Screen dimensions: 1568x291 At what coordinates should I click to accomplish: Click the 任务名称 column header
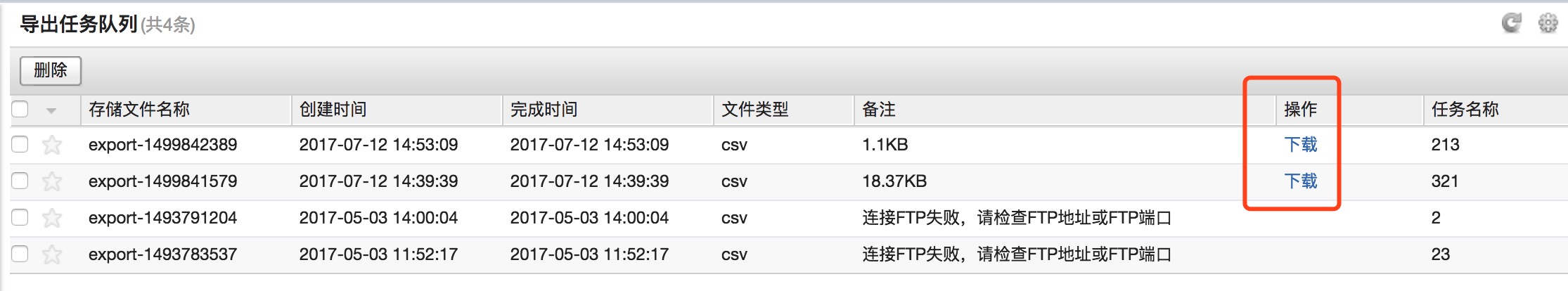(1465, 110)
